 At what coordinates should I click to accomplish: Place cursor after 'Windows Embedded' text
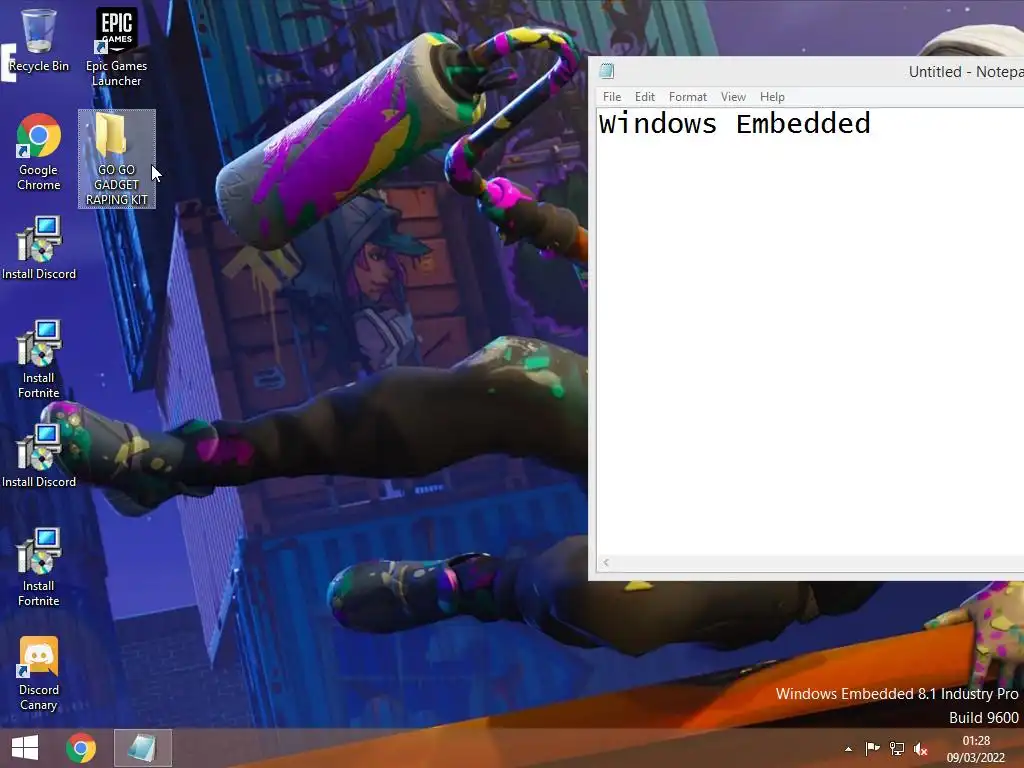click(872, 123)
